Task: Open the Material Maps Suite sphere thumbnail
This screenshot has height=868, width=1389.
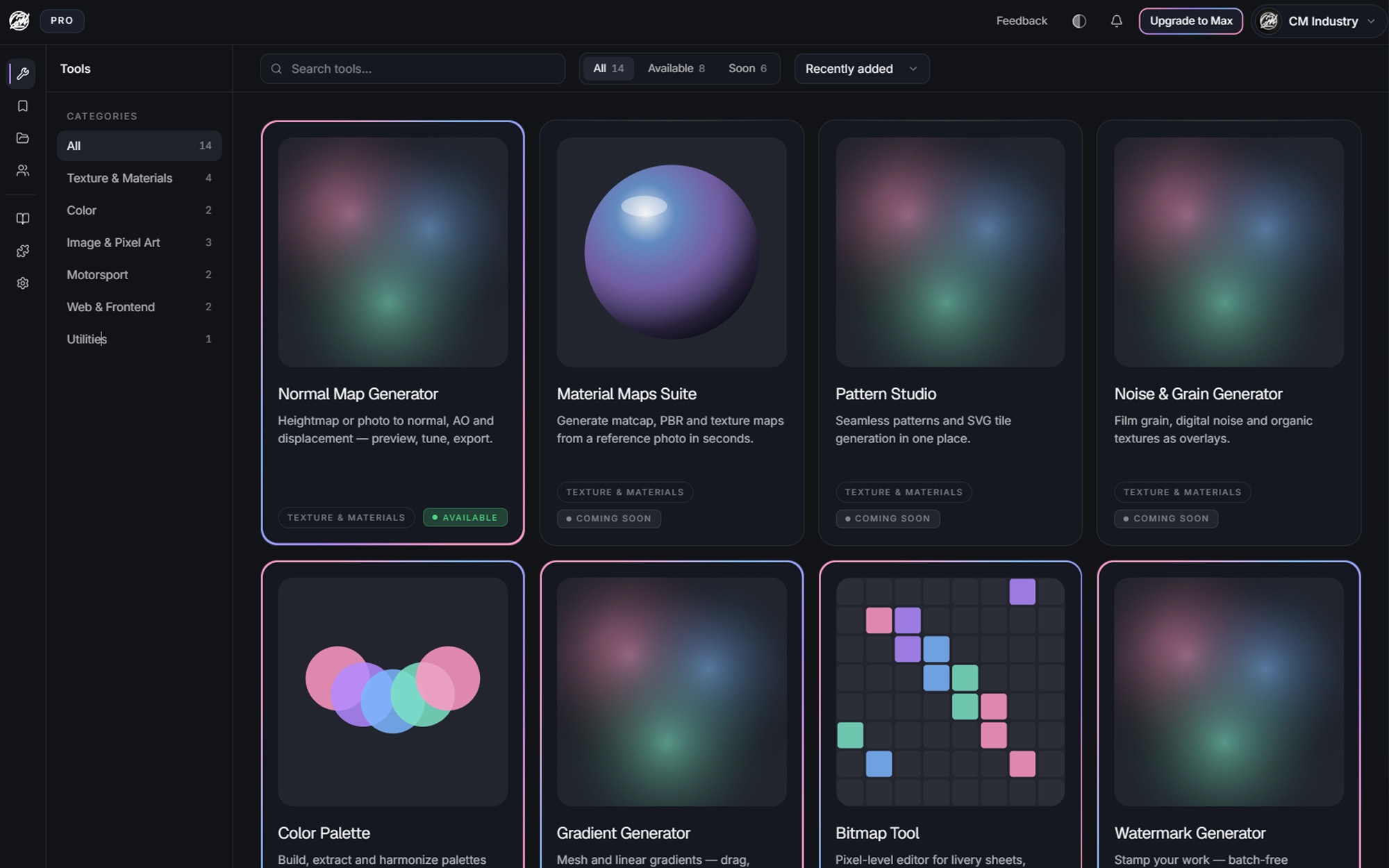Action: pyautogui.click(x=672, y=252)
